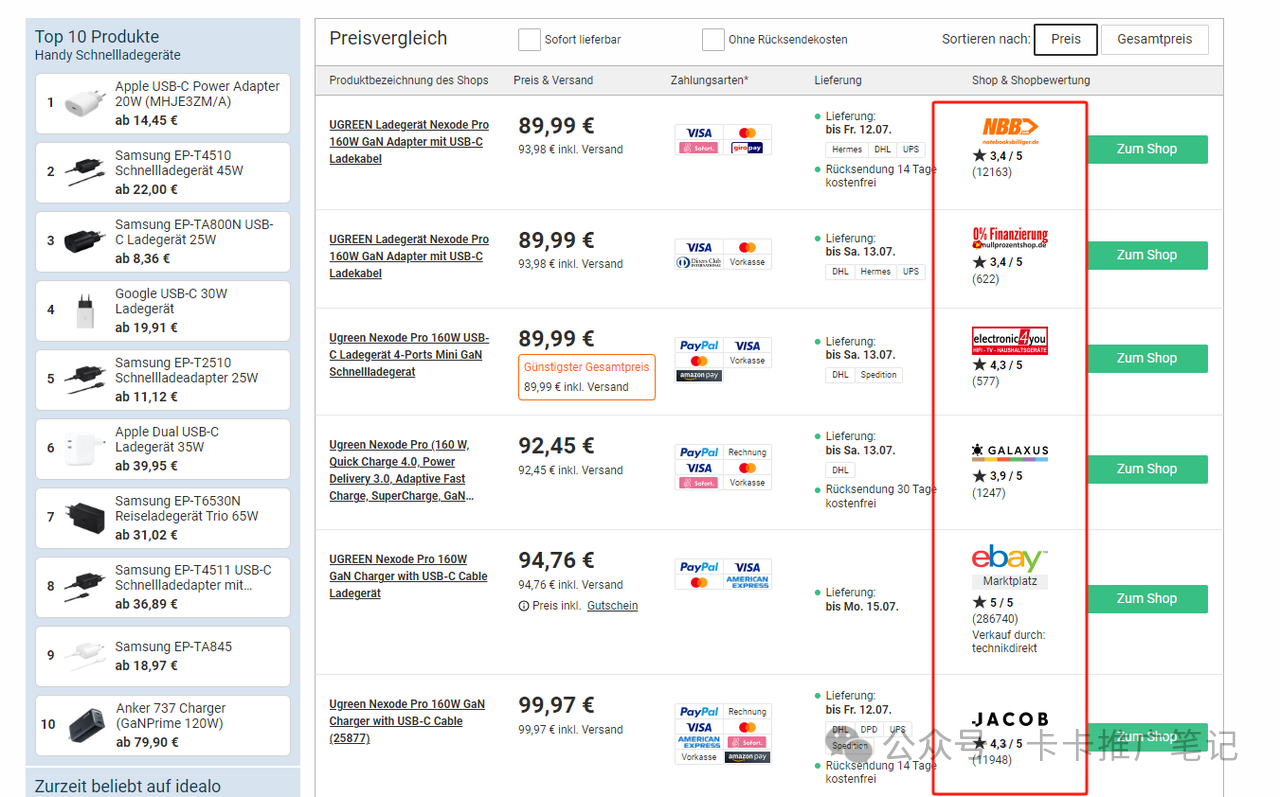Image resolution: width=1280 pixels, height=797 pixels.
Task: Click NBB review count (12163)
Action: point(992,172)
